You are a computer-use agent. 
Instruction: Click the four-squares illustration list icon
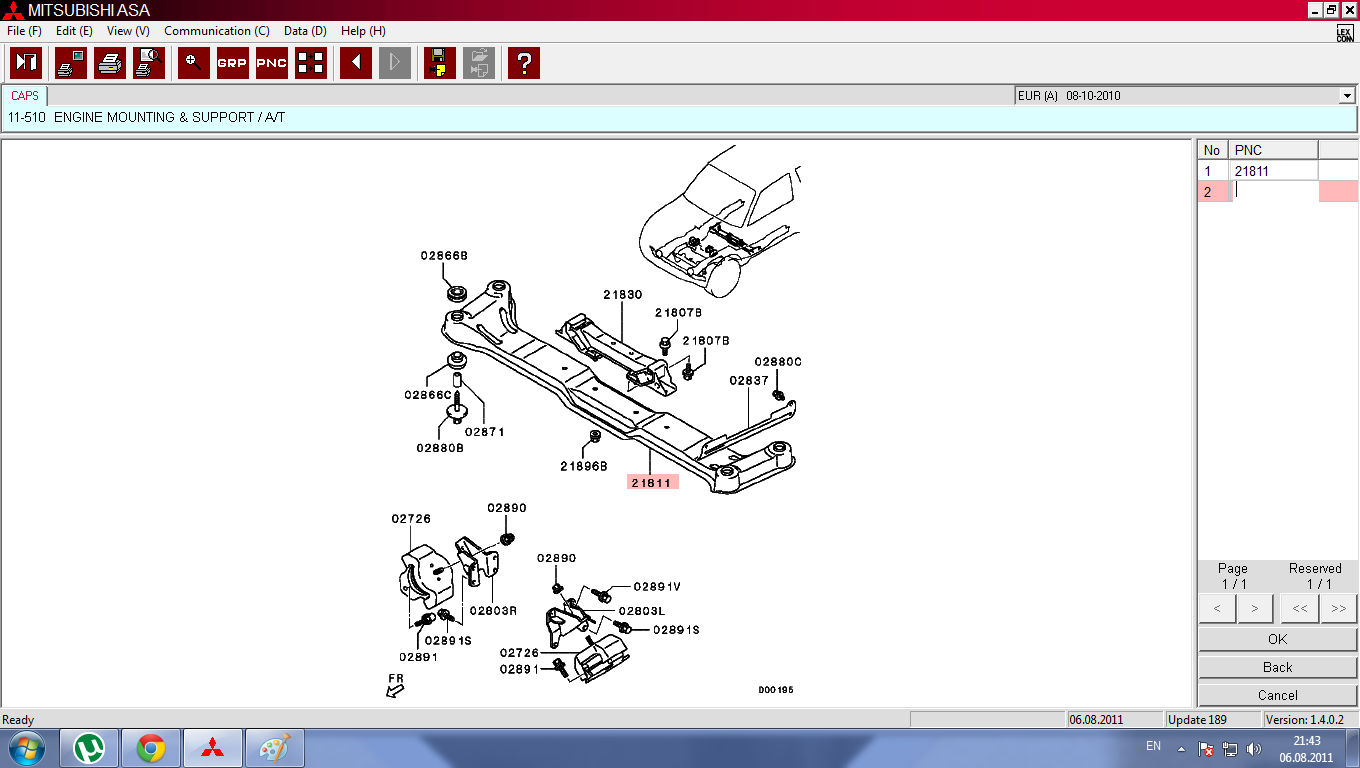point(311,63)
